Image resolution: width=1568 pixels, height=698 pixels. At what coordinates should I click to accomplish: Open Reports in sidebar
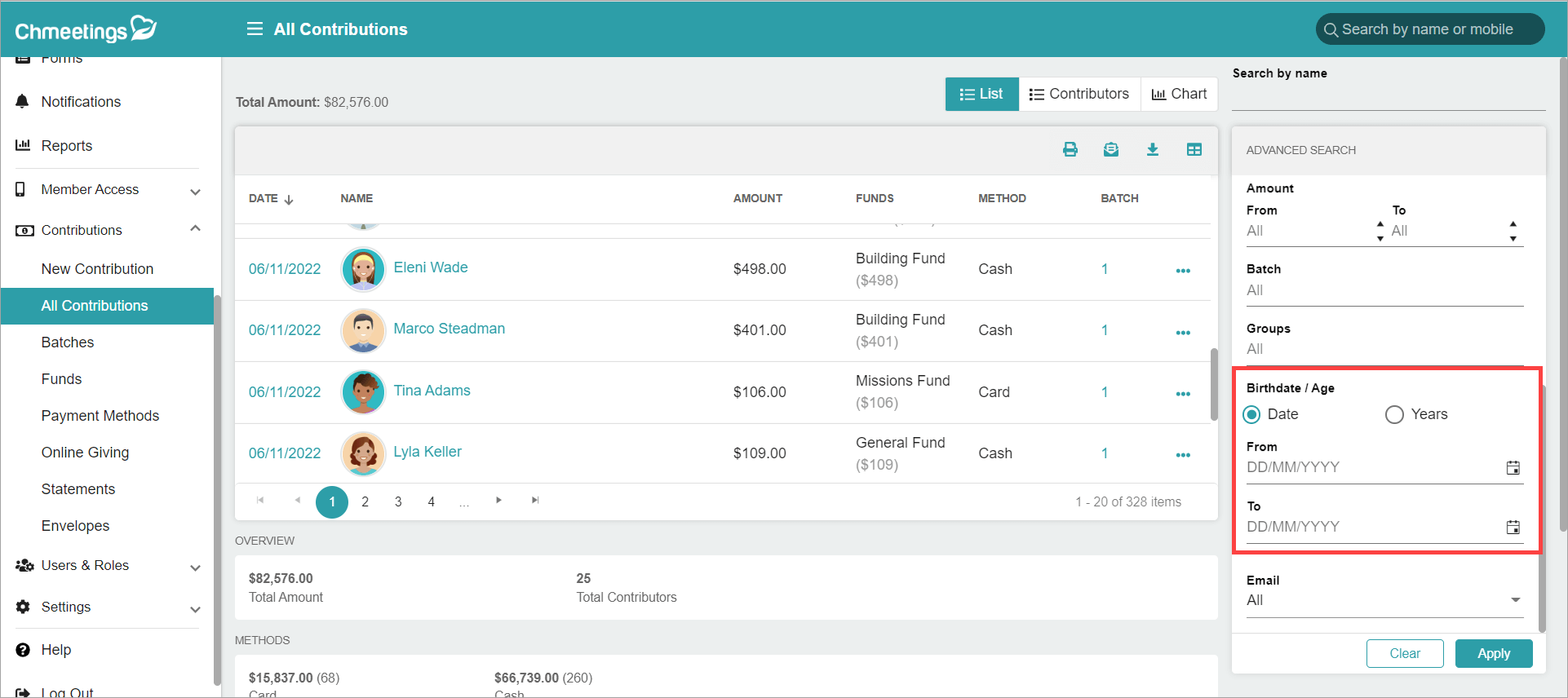pyautogui.click(x=67, y=146)
